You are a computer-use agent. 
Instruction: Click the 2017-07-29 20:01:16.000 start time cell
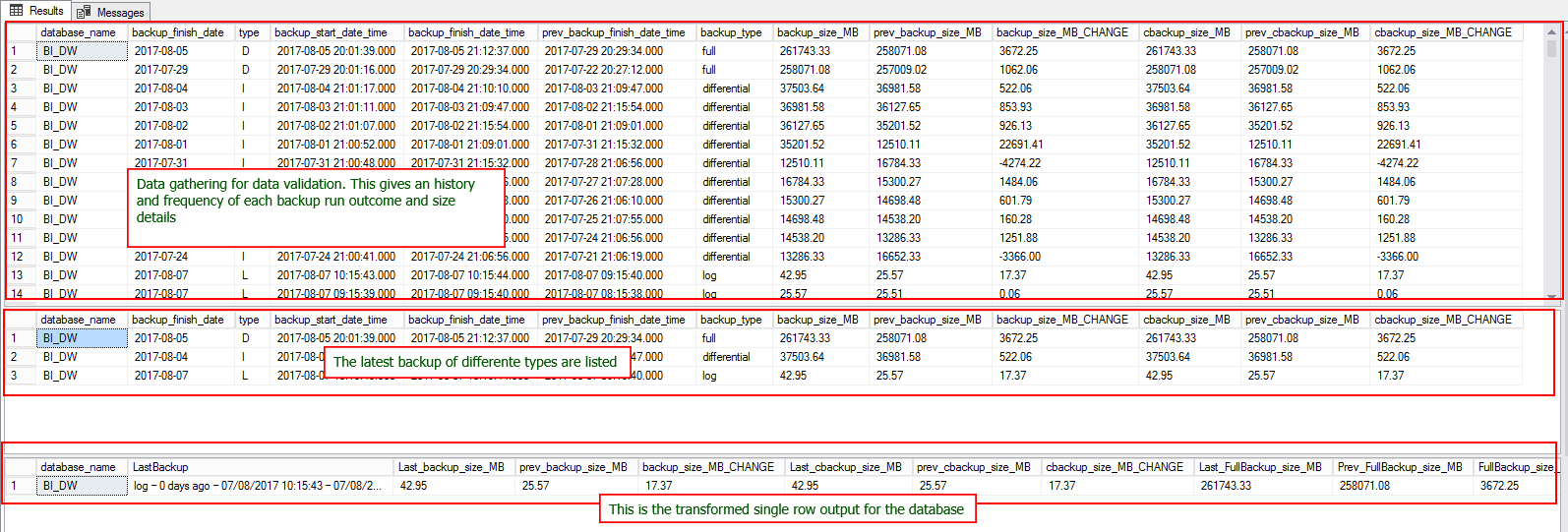(x=335, y=70)
